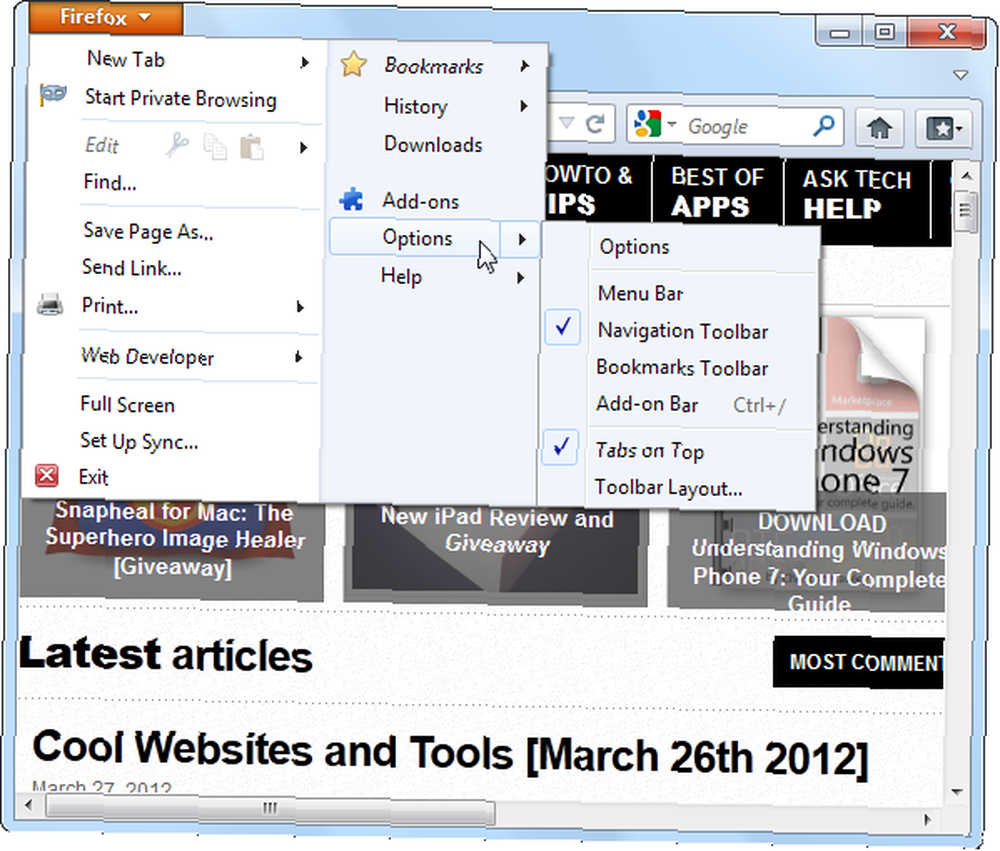Open the bookmarks toolbar button
Image resolution: width=1000 pixels, height=851 pixels.
tap(944, 128)
